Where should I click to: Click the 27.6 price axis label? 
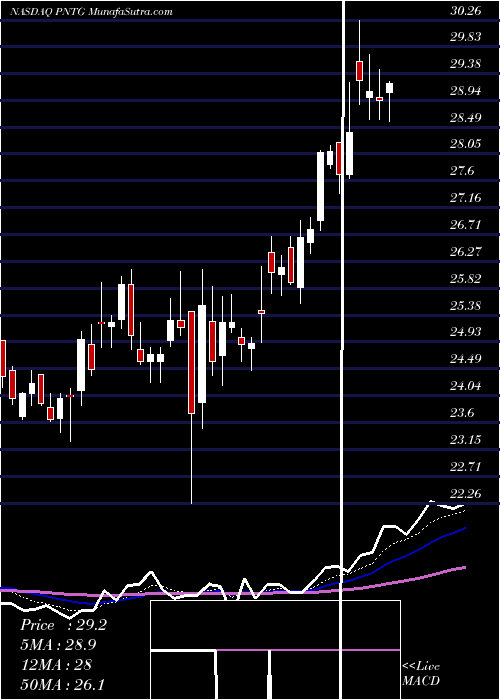click(x=462, y=171)
